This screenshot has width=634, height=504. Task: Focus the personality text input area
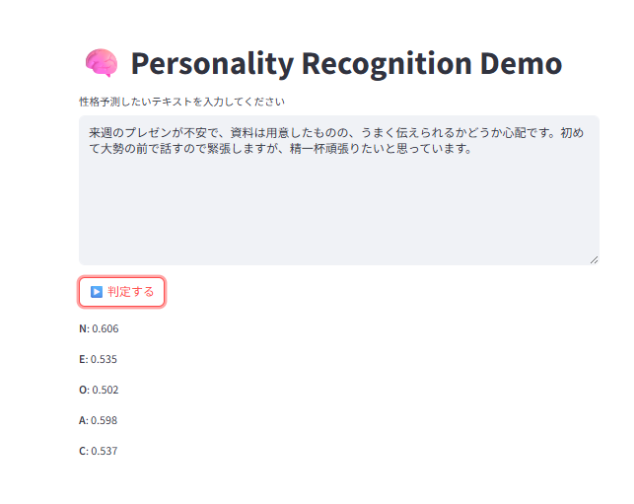pos(339,190)
